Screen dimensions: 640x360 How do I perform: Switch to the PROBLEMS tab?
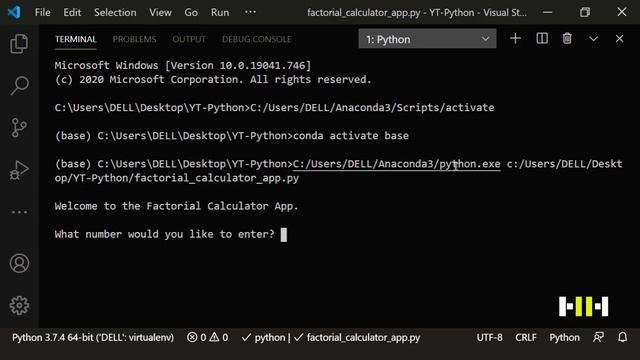pyautogui.click(x=134, y=39)
